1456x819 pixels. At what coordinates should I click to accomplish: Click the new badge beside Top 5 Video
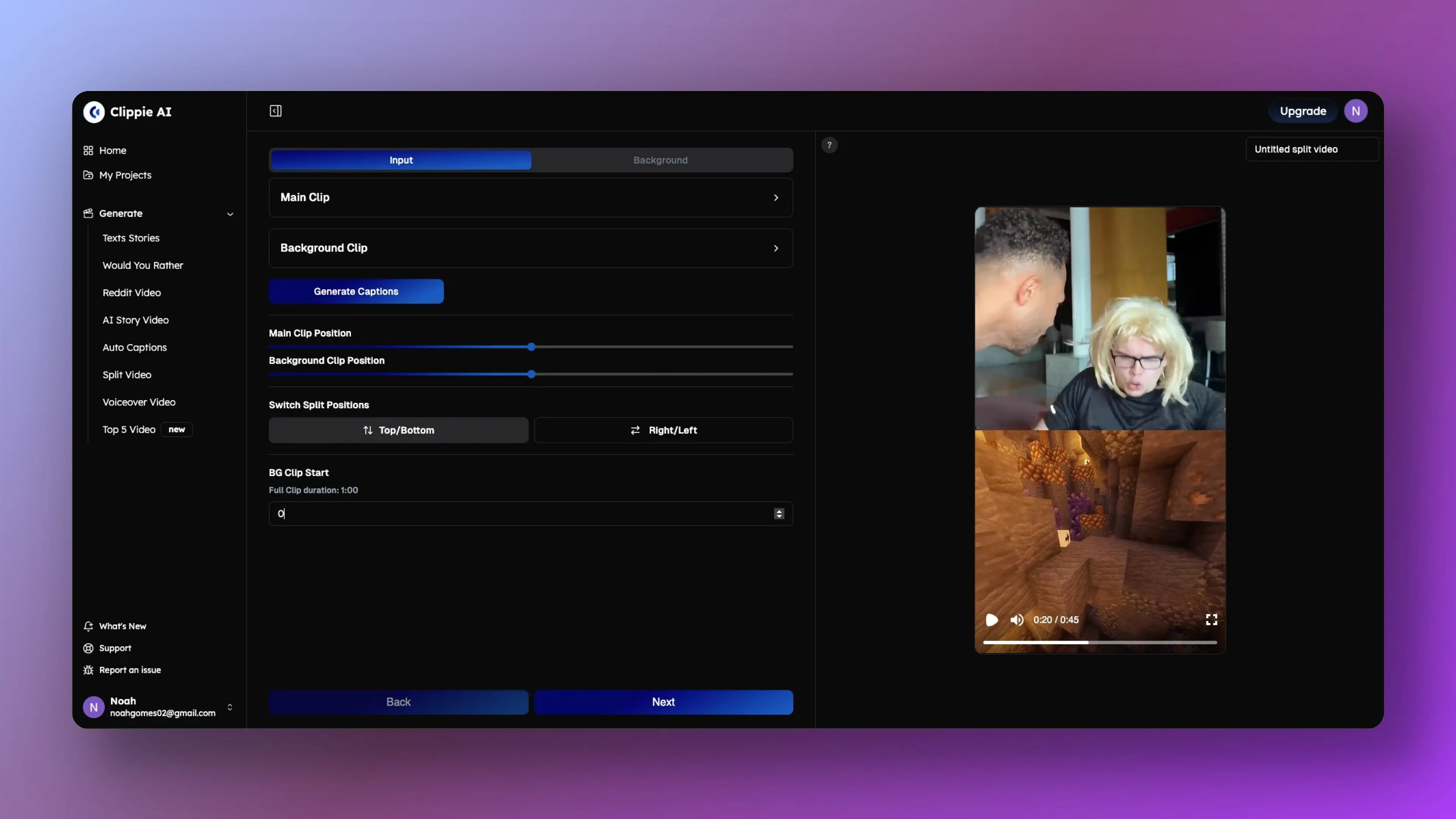(x=176, y=430)
